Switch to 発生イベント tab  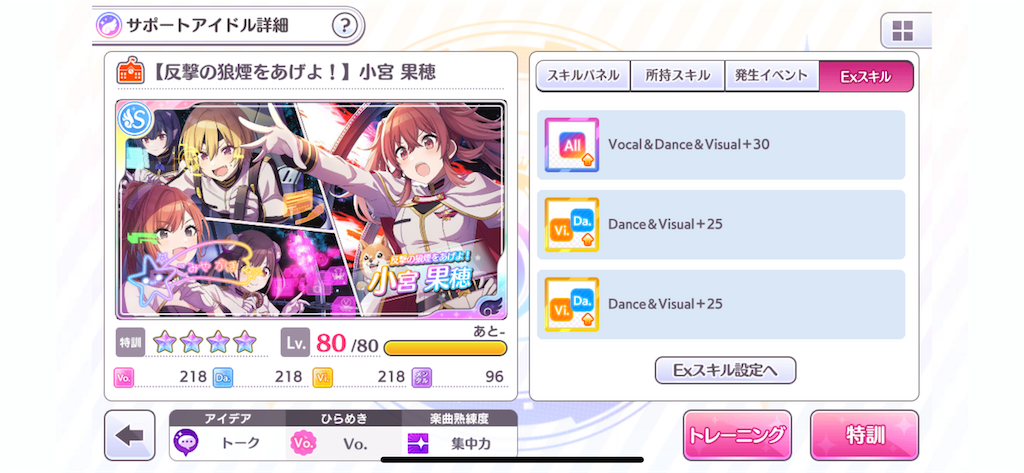click(772, 76)
